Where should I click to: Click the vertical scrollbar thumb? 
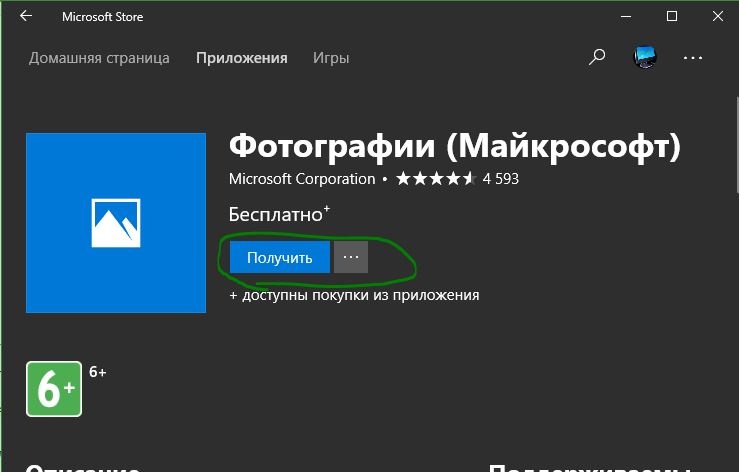click(737, 145)
